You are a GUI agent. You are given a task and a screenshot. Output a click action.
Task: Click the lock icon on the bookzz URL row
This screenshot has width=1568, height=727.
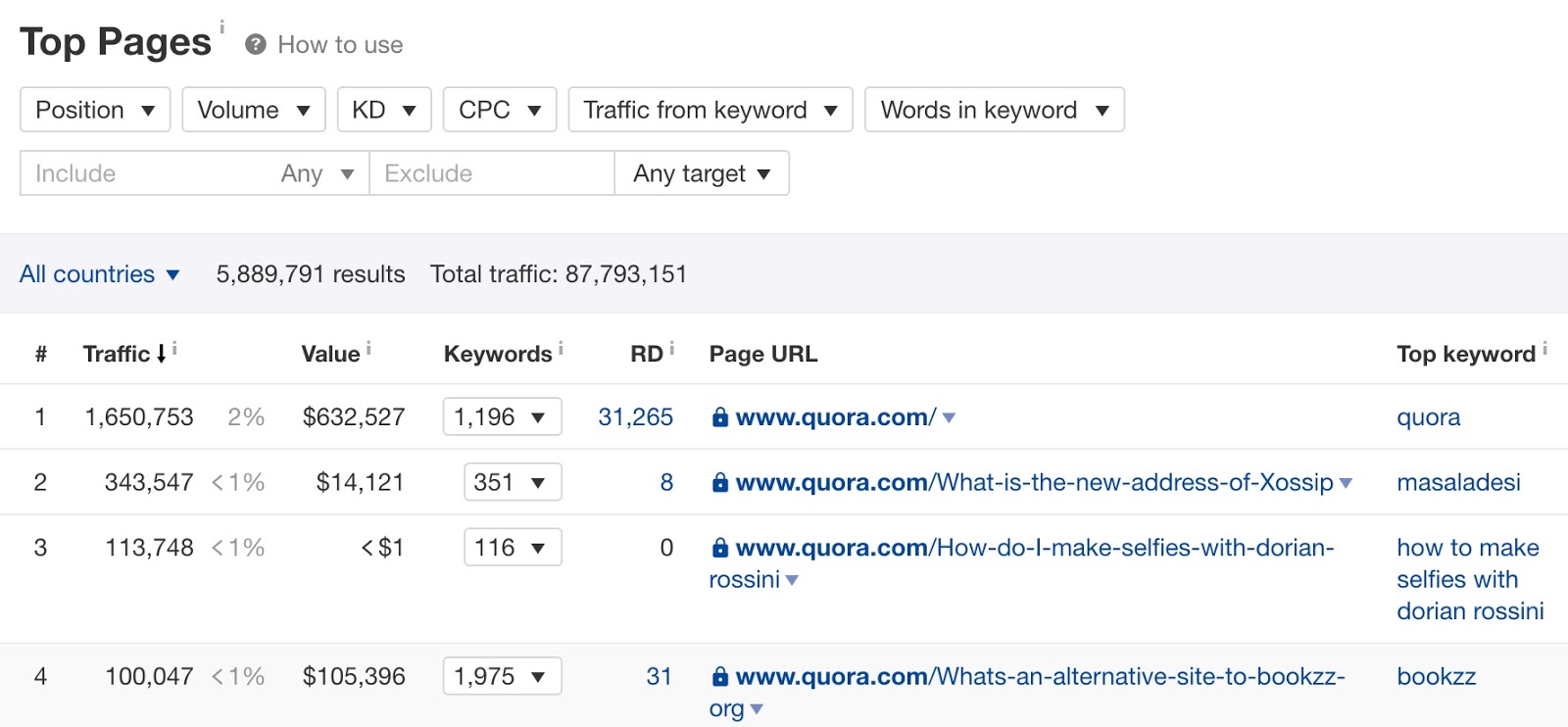[720, 676]
